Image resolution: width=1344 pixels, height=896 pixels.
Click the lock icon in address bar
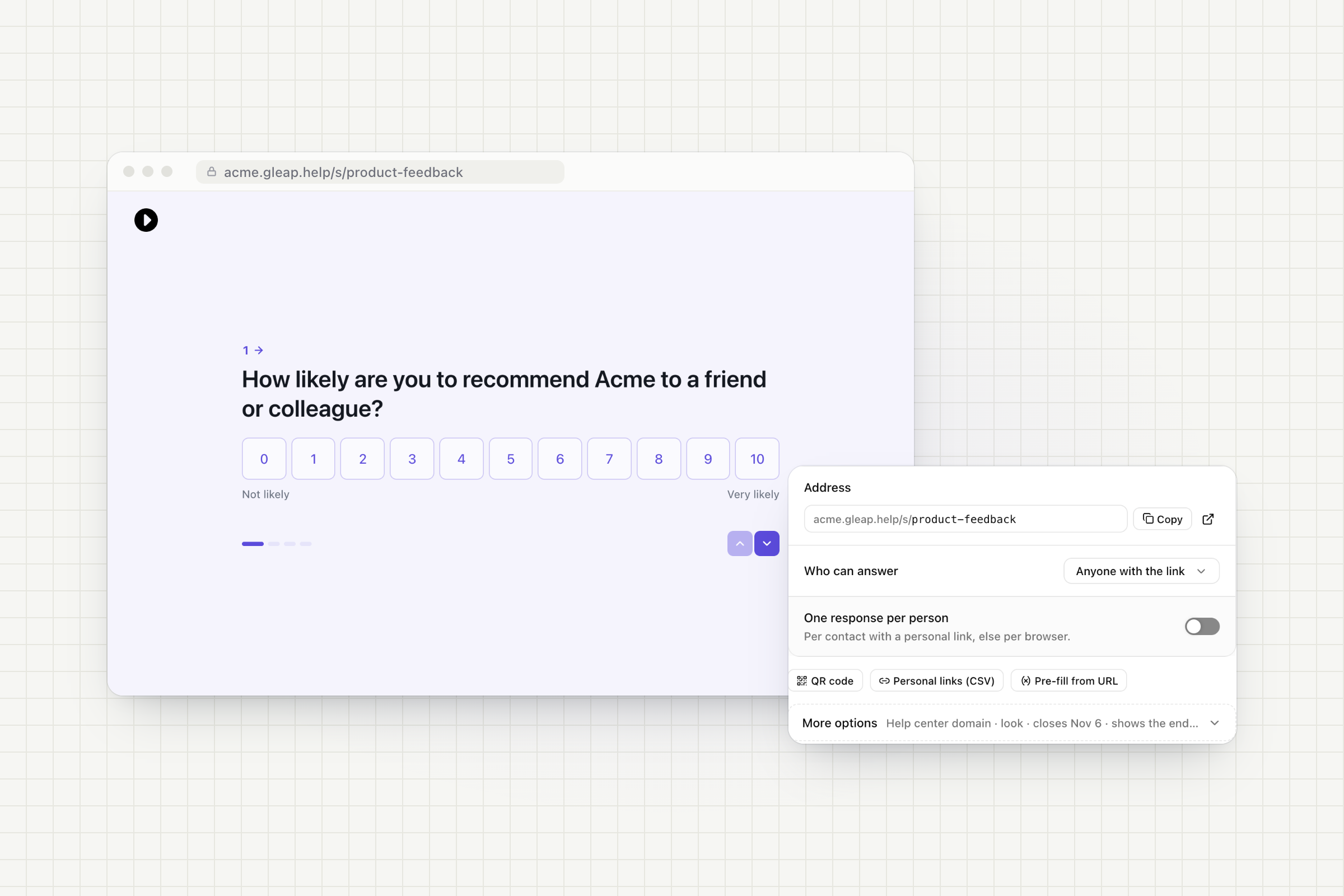point(212,171)
